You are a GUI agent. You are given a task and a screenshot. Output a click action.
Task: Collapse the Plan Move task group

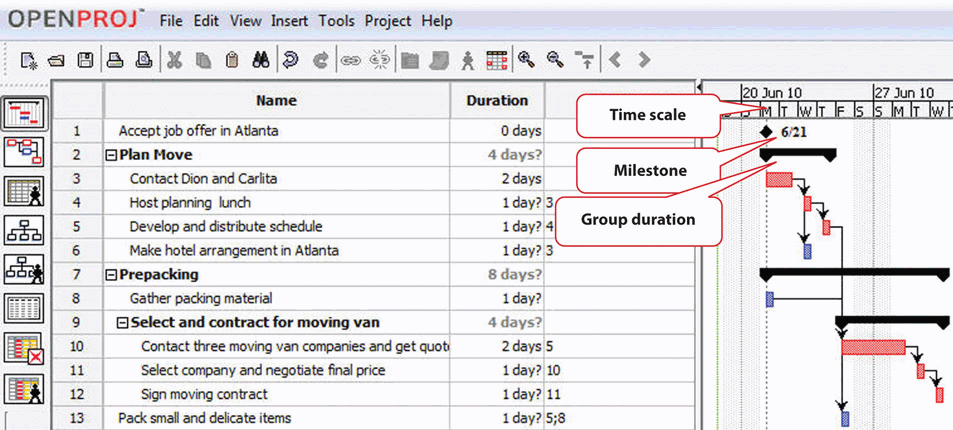point(112,155)
